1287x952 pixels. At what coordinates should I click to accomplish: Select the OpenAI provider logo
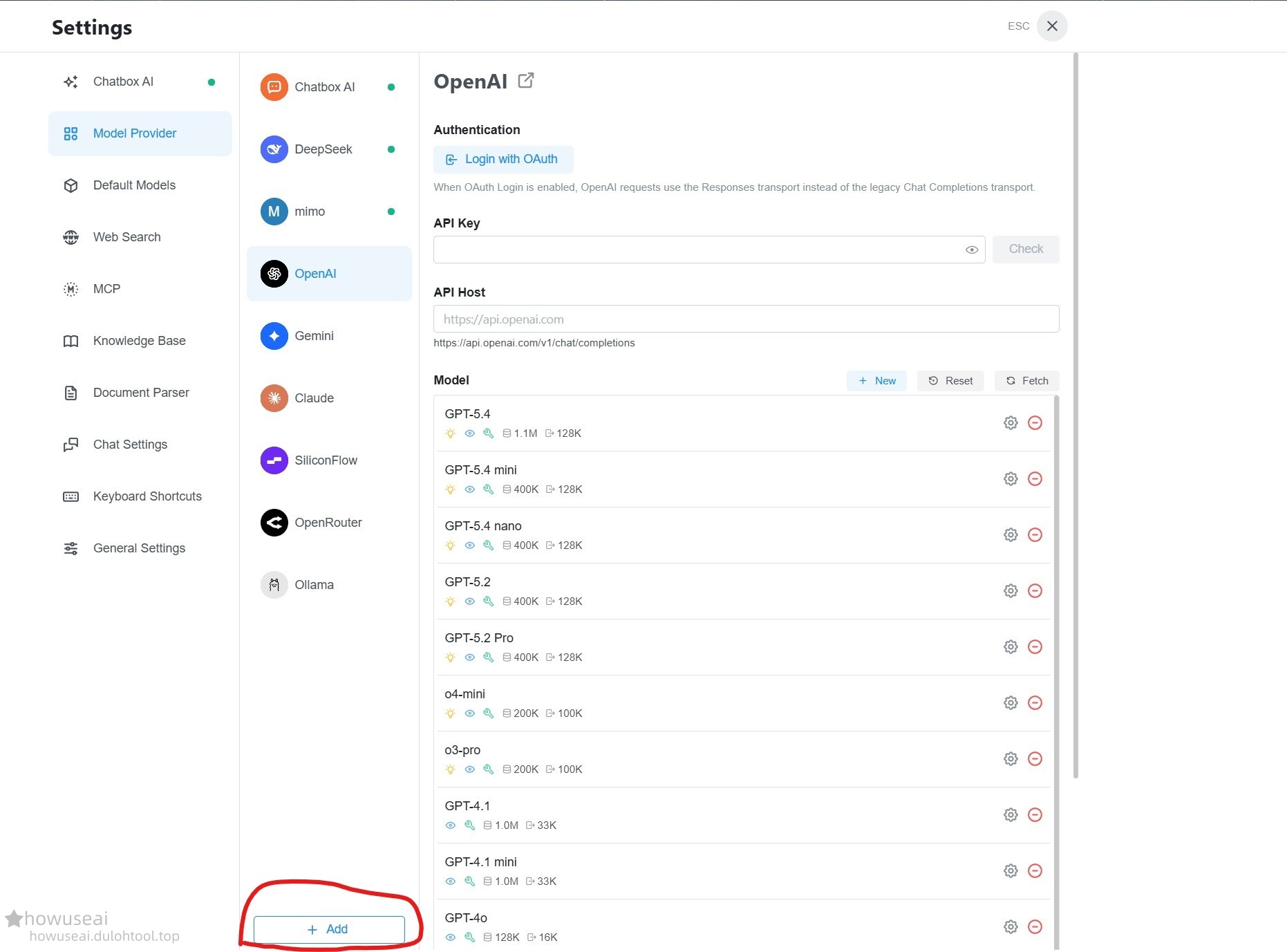pos(274,274)
